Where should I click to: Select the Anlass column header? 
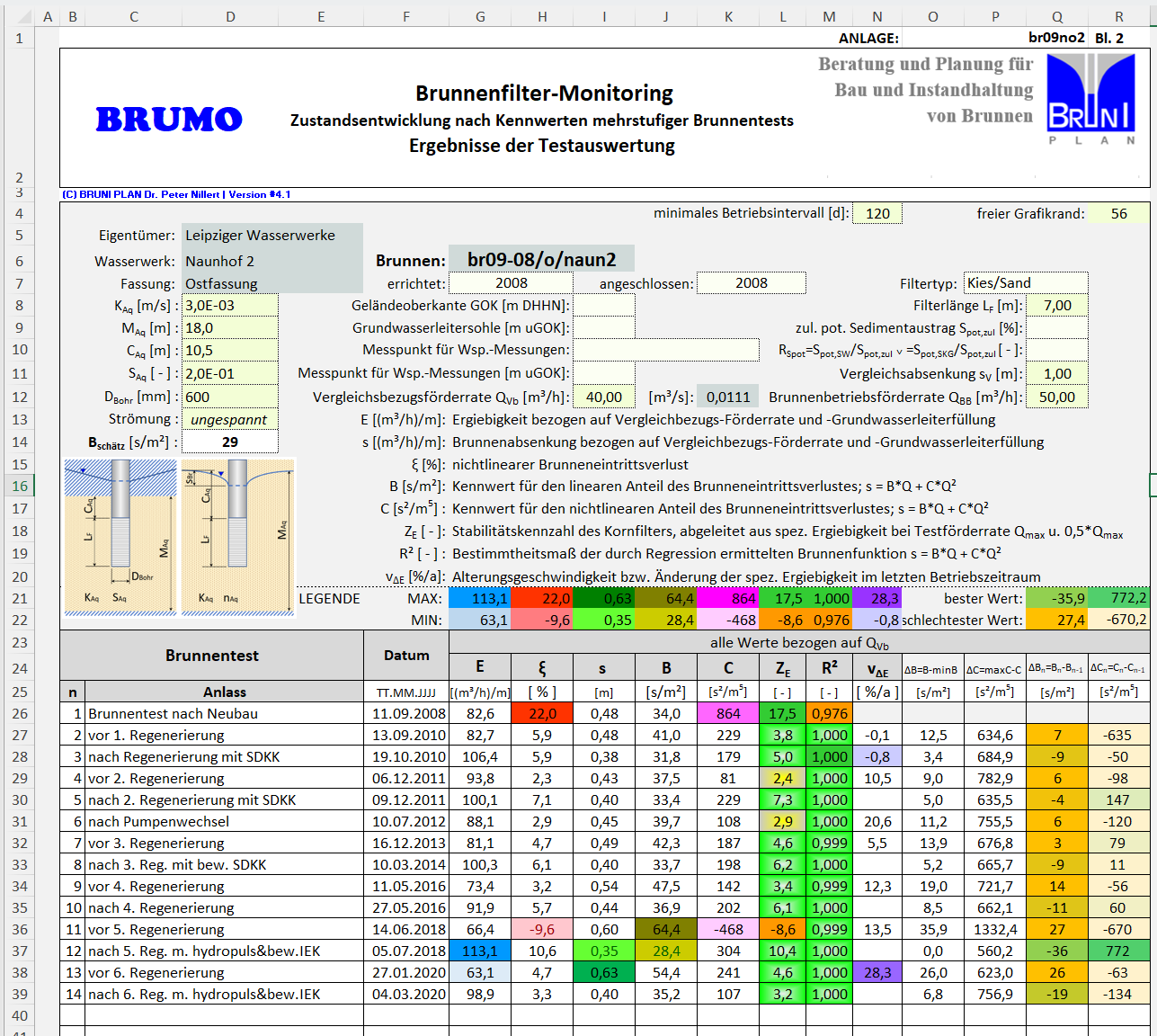[224, 692]
